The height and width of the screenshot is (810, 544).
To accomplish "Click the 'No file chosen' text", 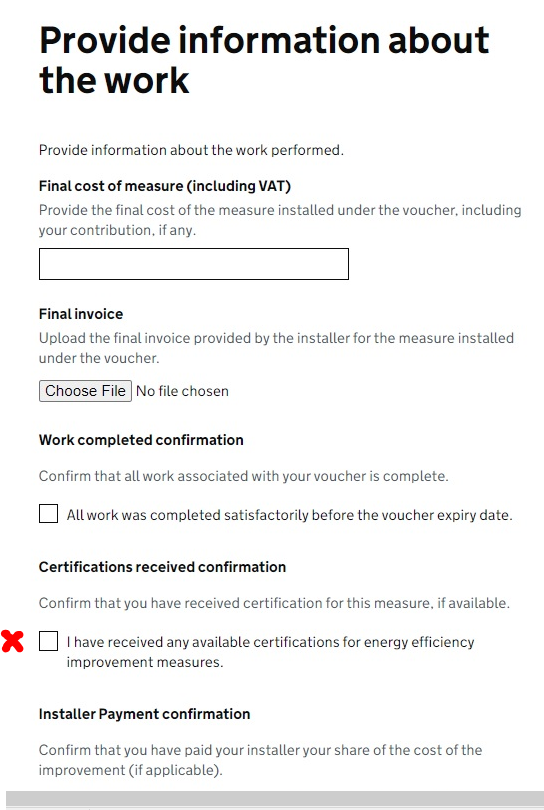I will 182,391.
